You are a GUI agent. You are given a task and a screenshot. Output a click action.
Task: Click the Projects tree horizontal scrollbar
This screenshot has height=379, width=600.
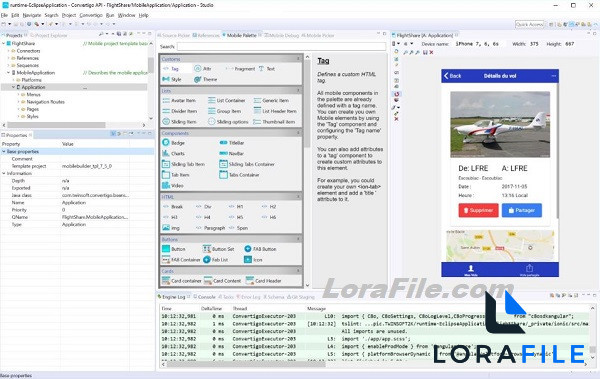click(x=57, y=125)
